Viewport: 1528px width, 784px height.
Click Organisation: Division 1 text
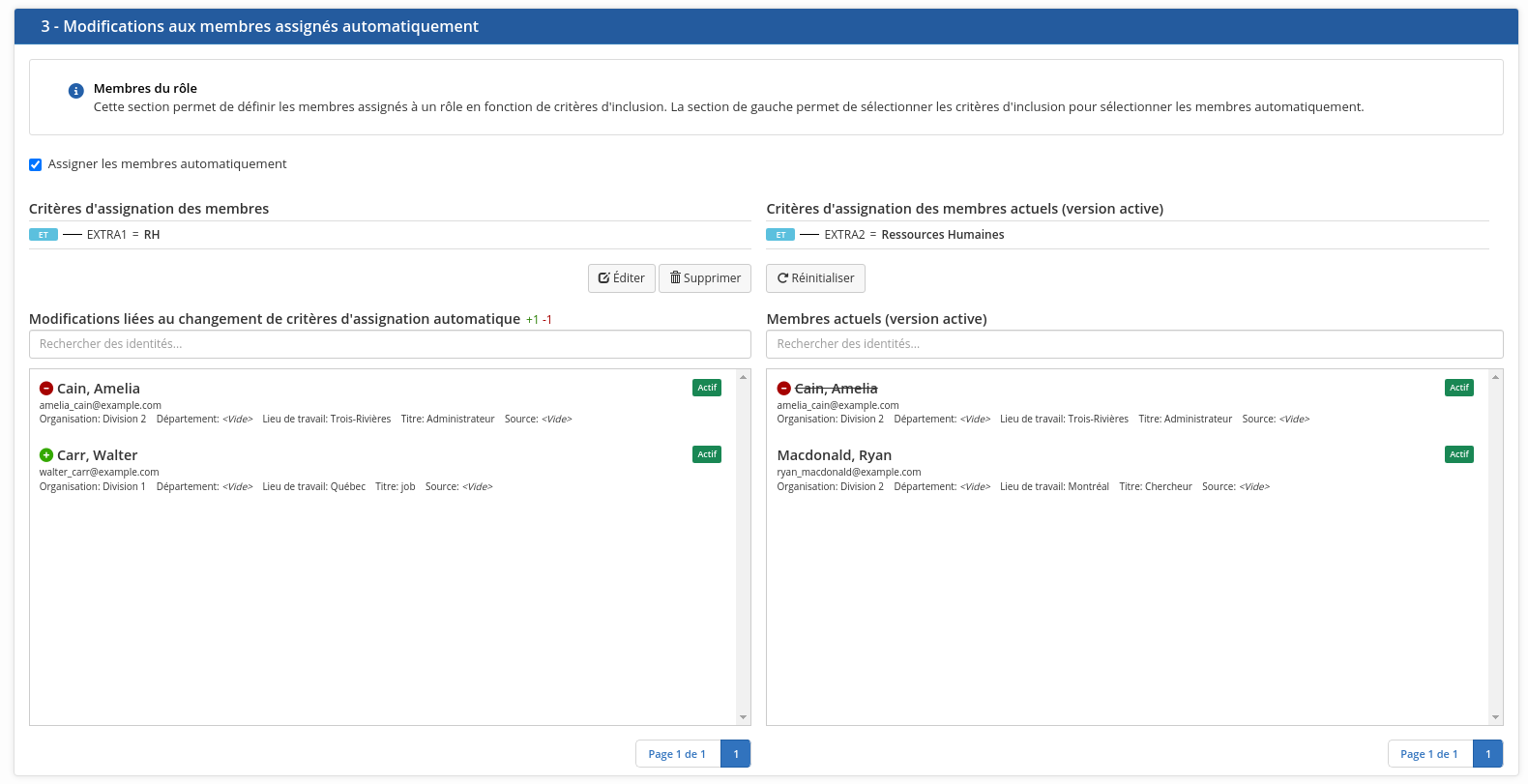93,487
